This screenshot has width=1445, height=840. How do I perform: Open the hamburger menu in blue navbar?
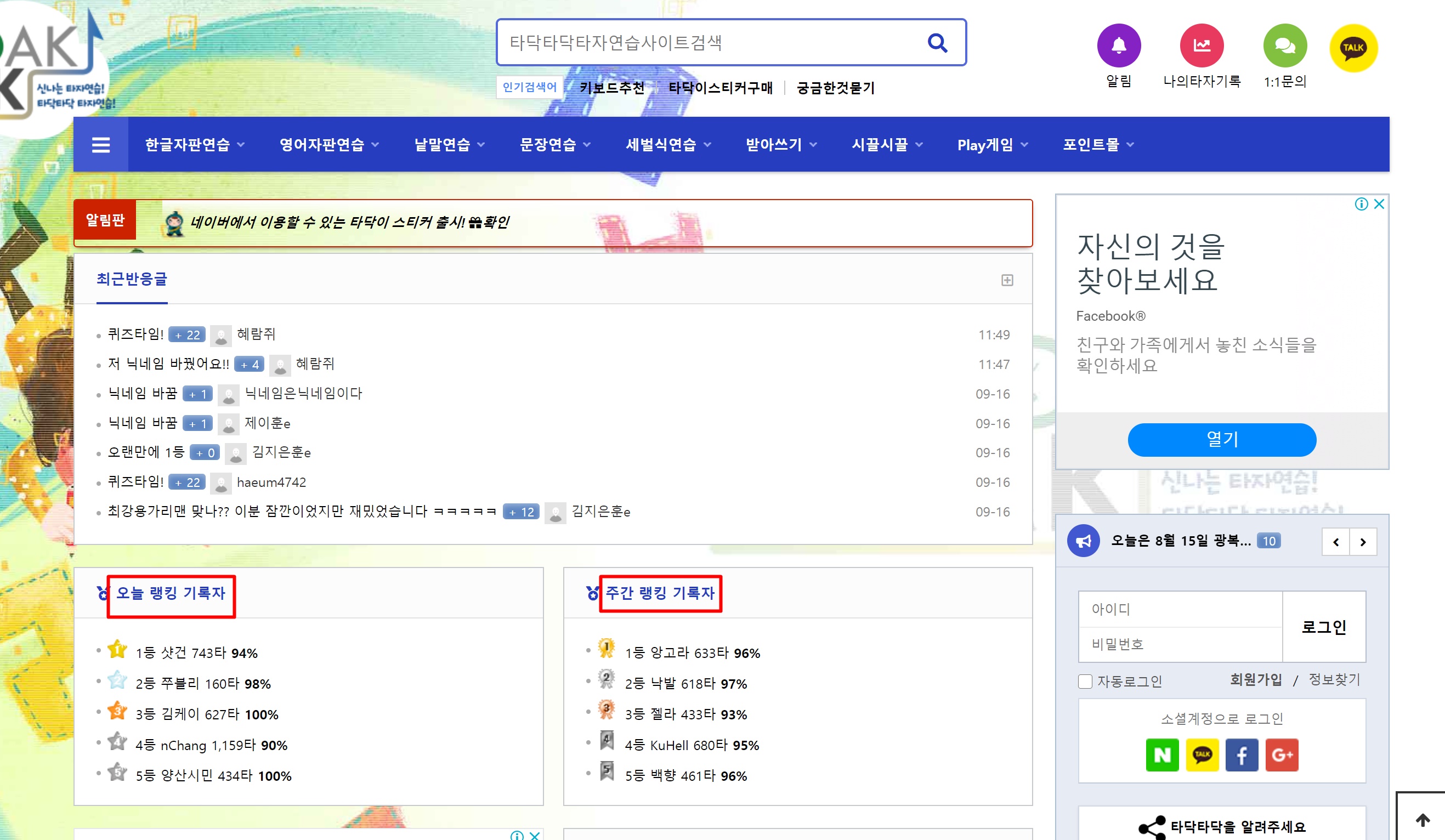tap(101, 145)
